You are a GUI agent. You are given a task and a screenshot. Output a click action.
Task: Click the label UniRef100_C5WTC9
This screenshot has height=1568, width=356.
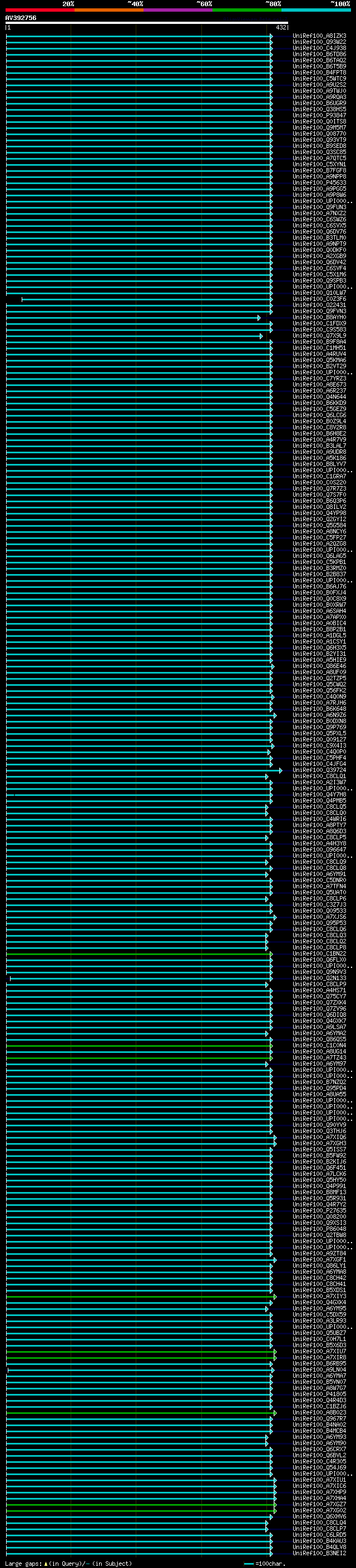pyautogui.click(x=319, y=78)
